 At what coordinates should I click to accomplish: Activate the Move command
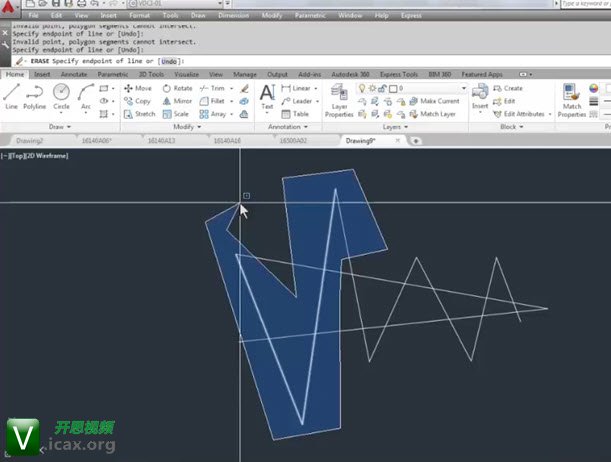[138, 88]
